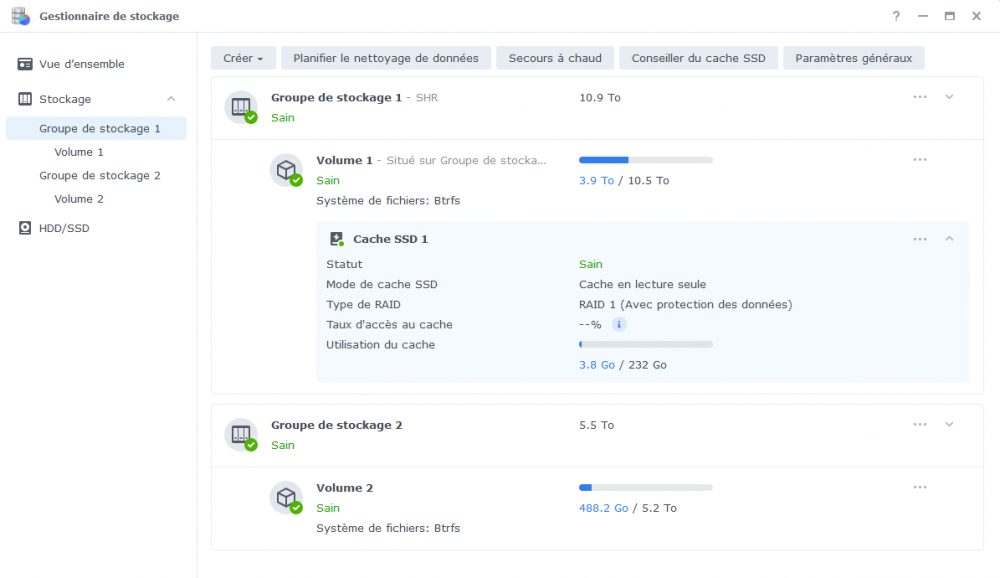This screenshot has height=578, width=1000.
Task: Select Groupe de stockage 2 in sidebar
Action: pyautogui.click(x=99, y=175)
